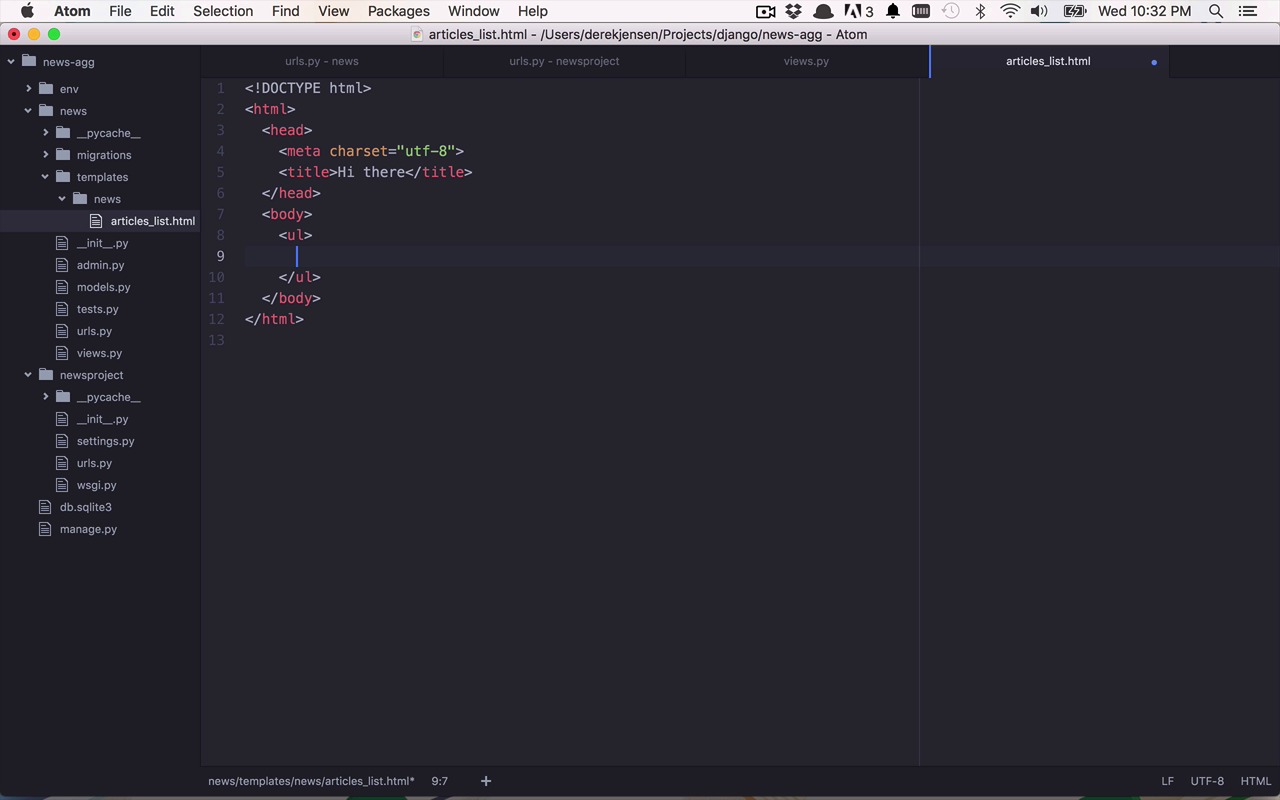Open the volume menu bar icon

coord(1040,11)
